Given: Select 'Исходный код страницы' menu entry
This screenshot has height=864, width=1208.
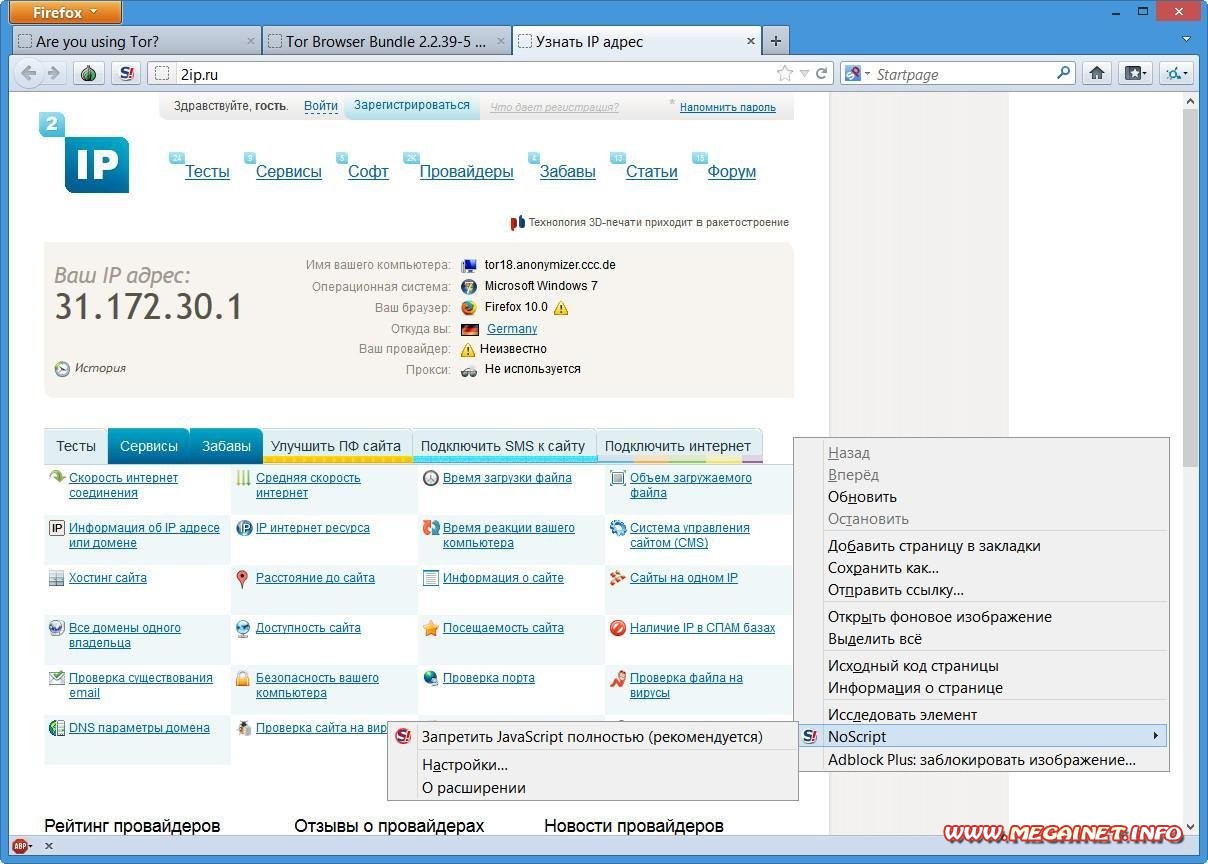Looking at the screenshot, I should coord(913,666).
